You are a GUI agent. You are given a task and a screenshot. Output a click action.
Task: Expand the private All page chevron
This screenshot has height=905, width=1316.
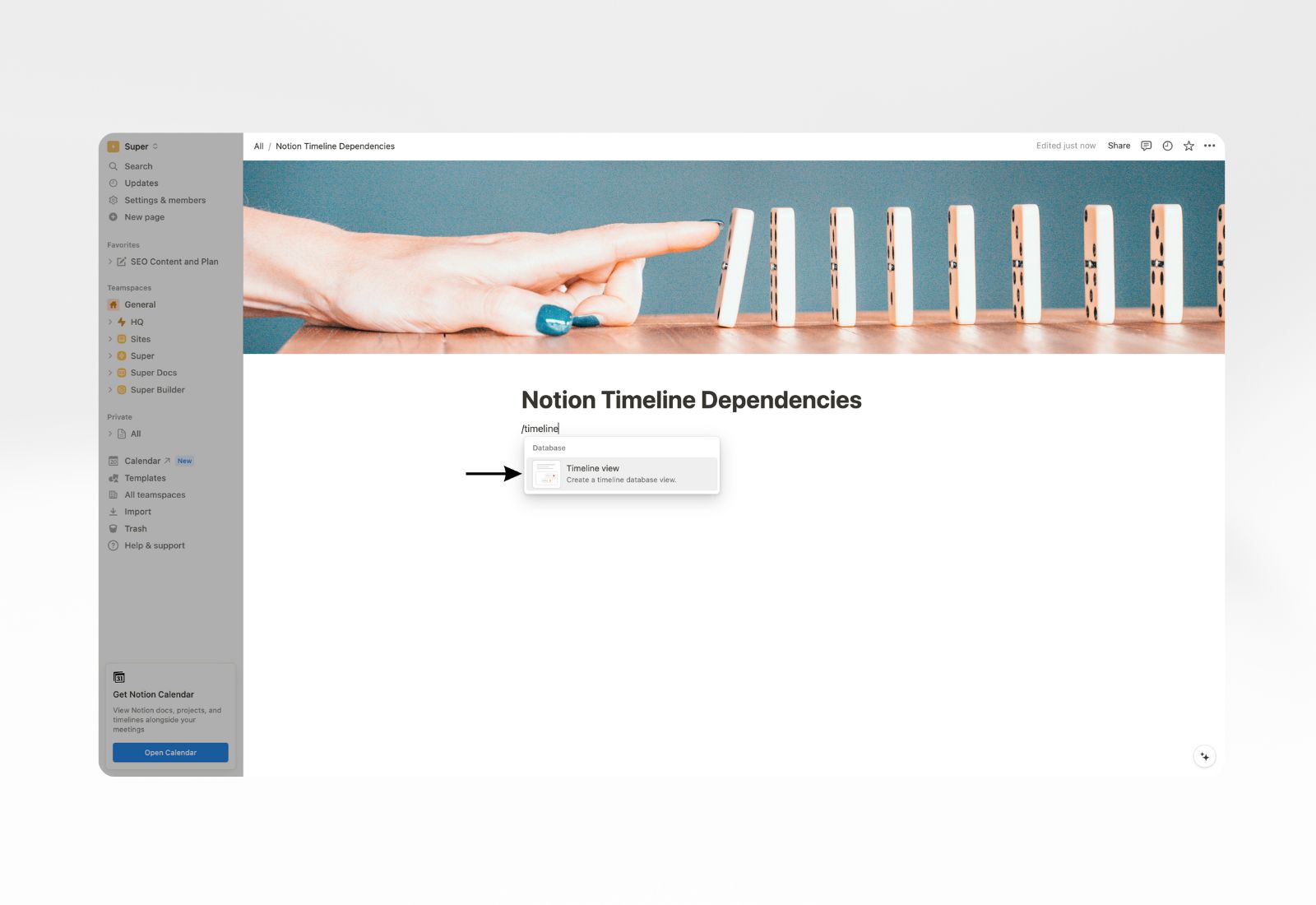point(110,434)
